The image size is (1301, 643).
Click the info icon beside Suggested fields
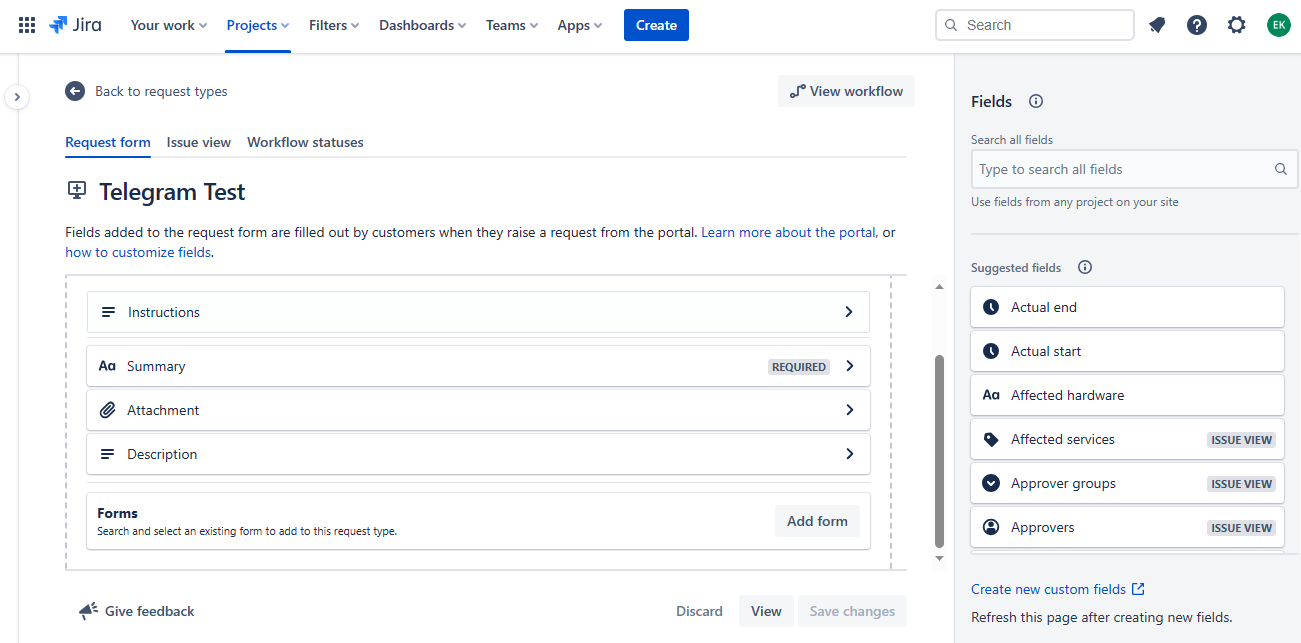point(1085,267)
